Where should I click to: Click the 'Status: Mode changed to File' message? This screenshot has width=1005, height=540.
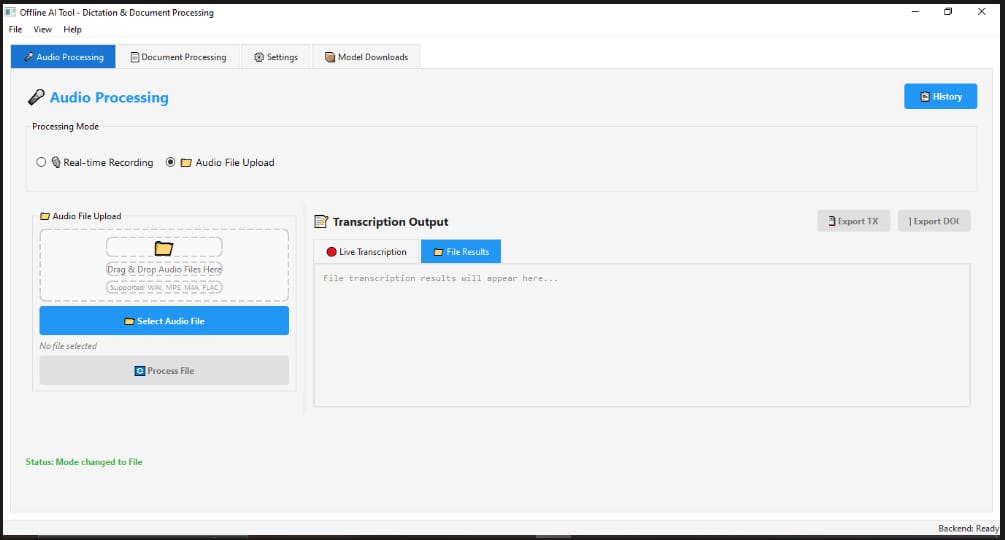click(x=84, y=462)
